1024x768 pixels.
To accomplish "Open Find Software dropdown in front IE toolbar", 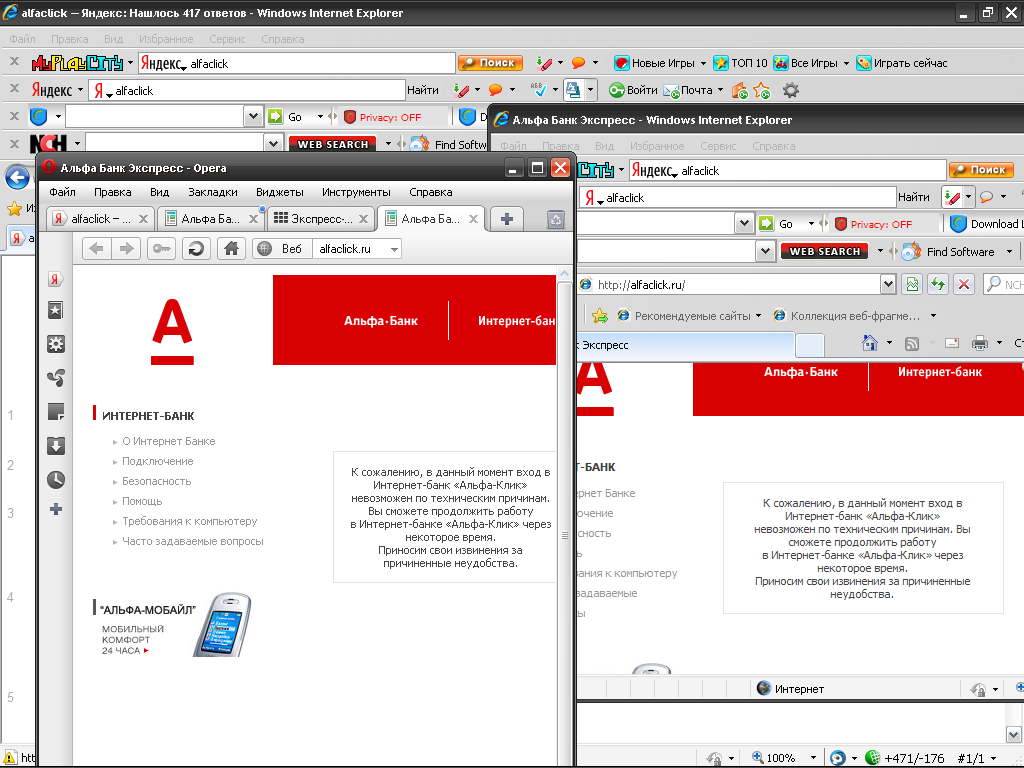I will point(1009,252).
